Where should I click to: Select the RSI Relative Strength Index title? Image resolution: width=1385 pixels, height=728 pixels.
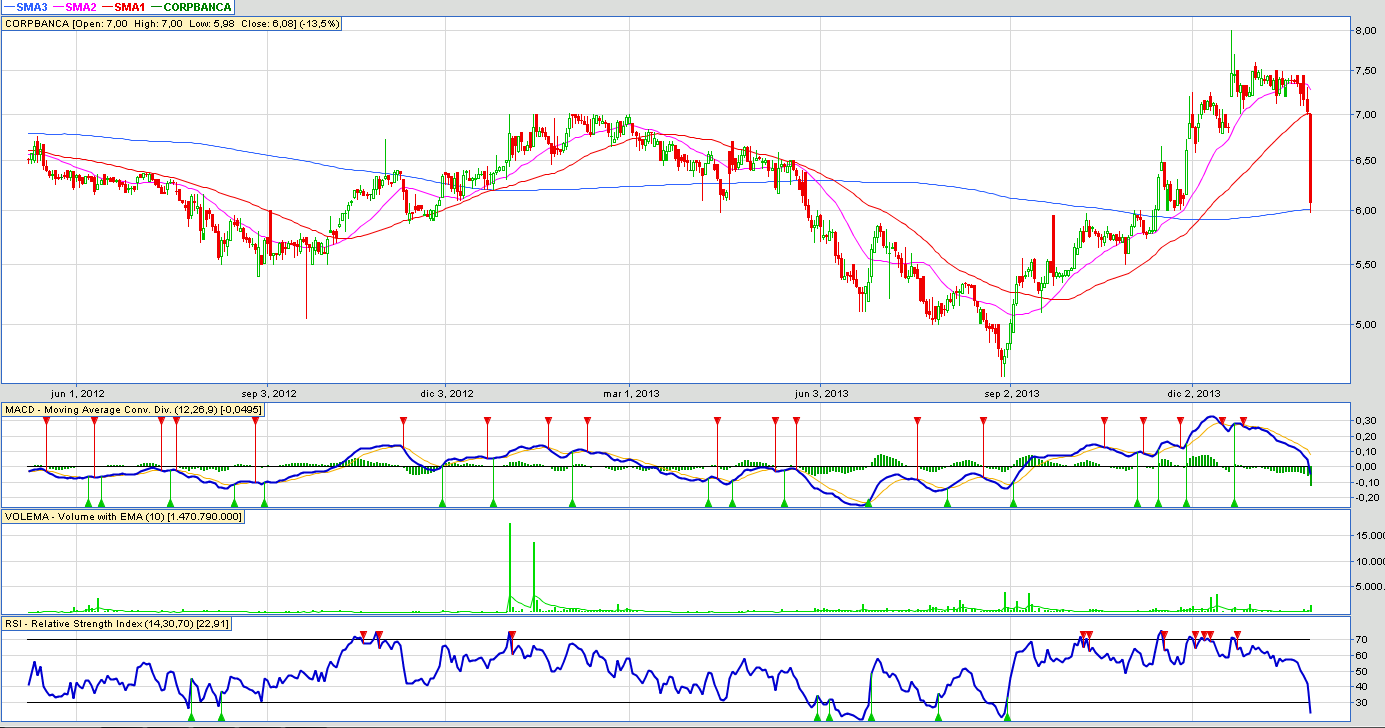click(116, 624)
